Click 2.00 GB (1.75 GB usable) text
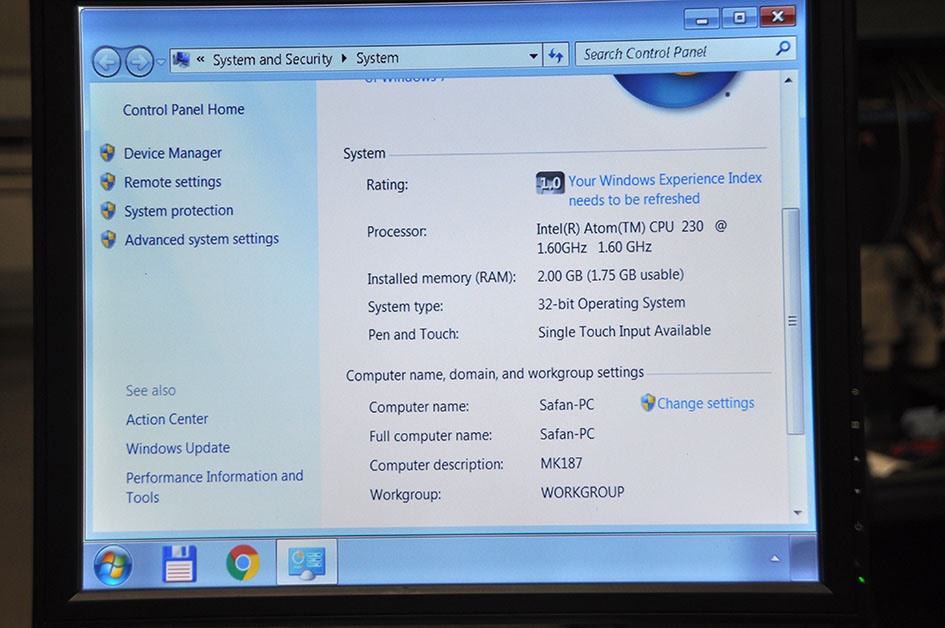 (611, 275)
